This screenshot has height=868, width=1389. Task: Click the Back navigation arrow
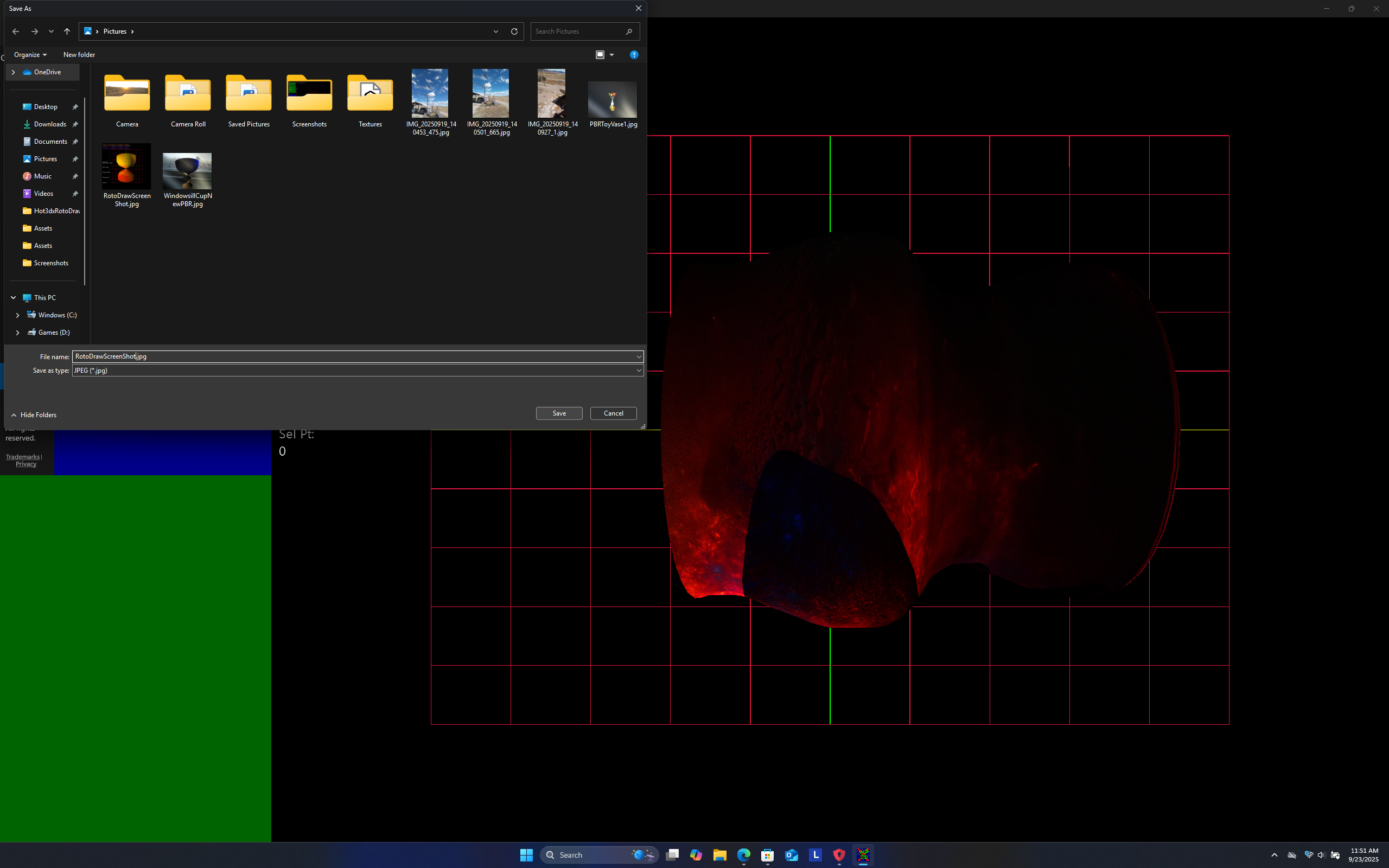(x=16, y=31)
